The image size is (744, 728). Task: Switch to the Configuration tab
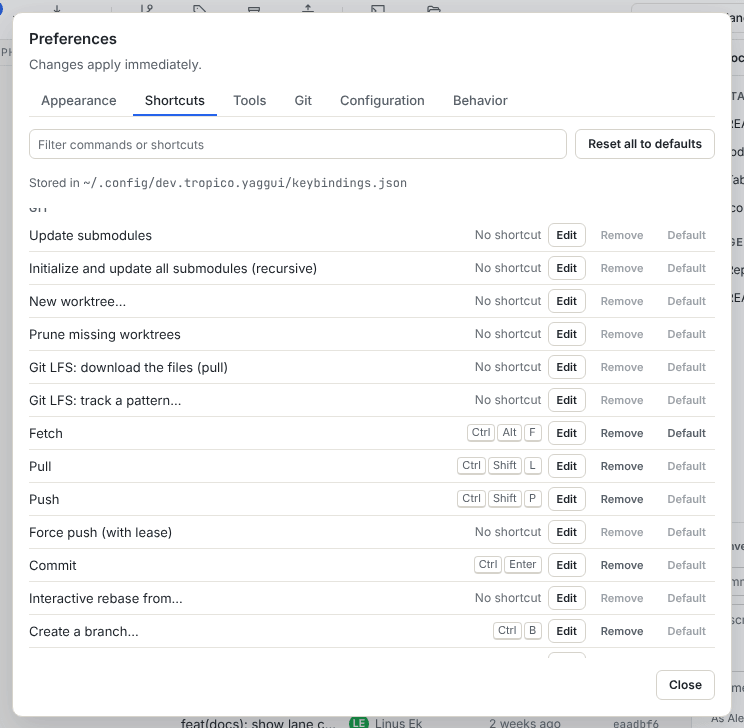(x=382, y=101)
